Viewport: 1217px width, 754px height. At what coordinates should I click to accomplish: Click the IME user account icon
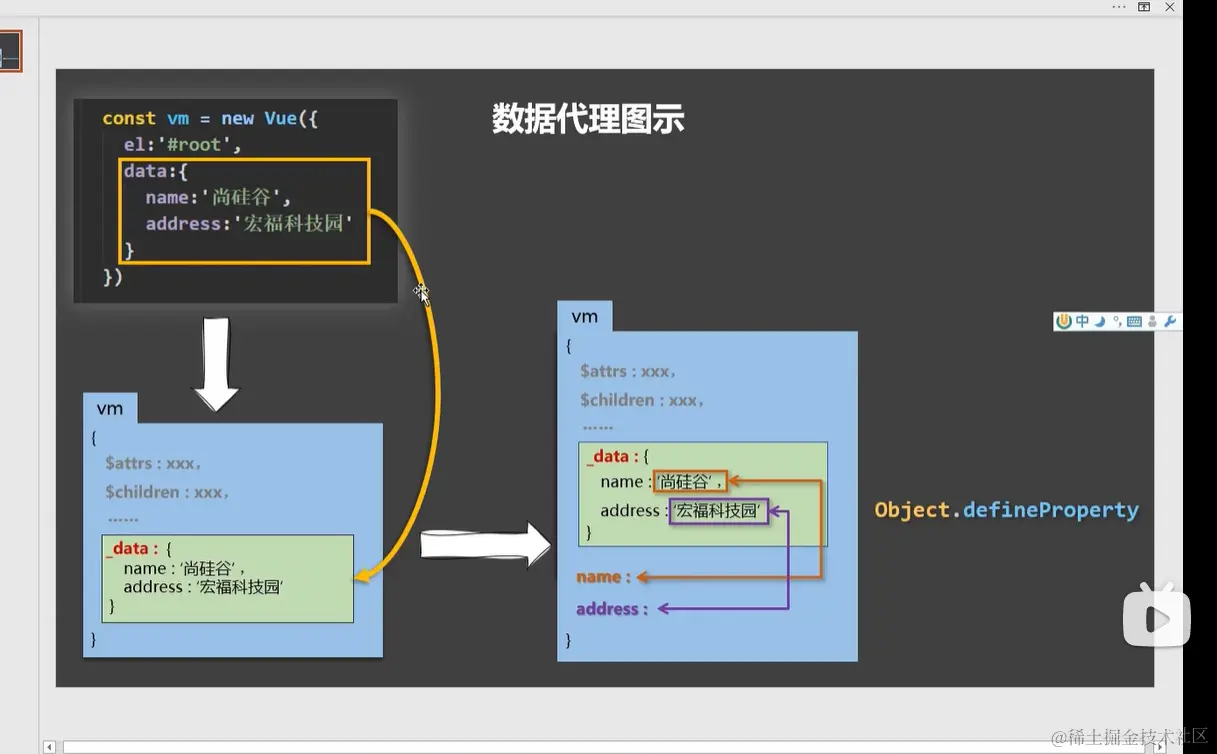click(x=1152, y=321)
